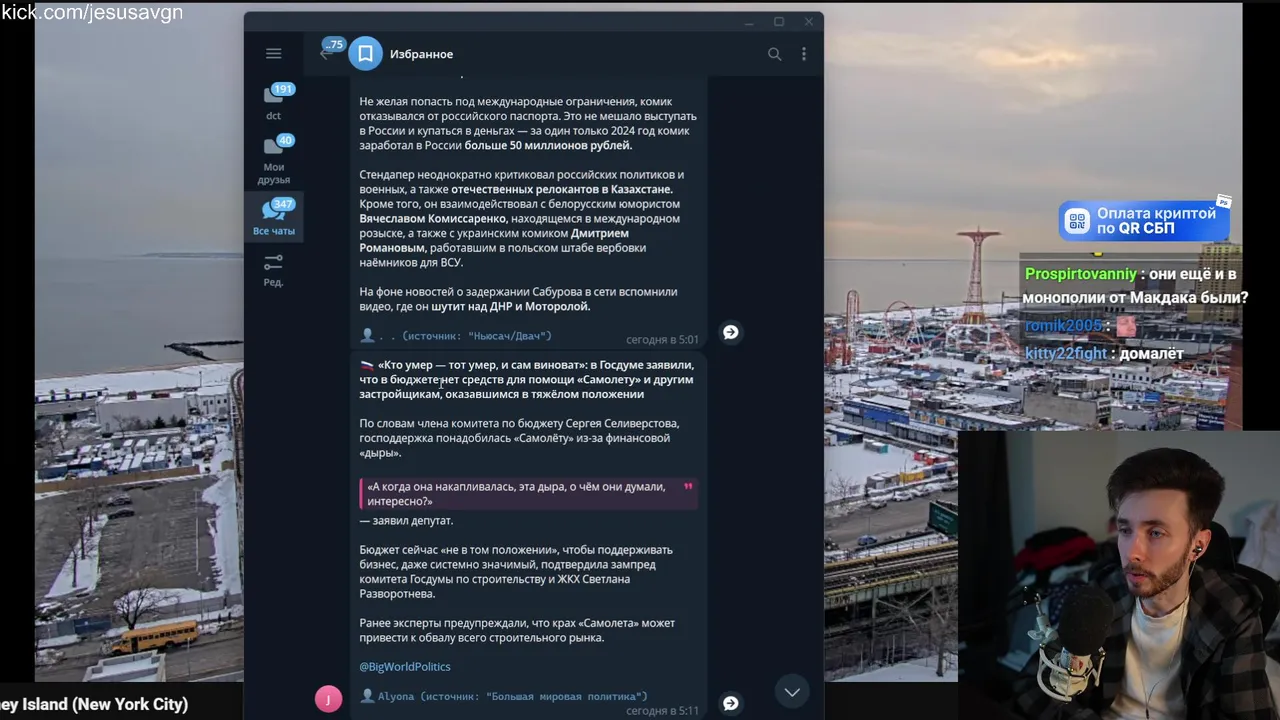1280x720 pixels.
Task: Minimize the Telegram window
Action: coord(749,22)
